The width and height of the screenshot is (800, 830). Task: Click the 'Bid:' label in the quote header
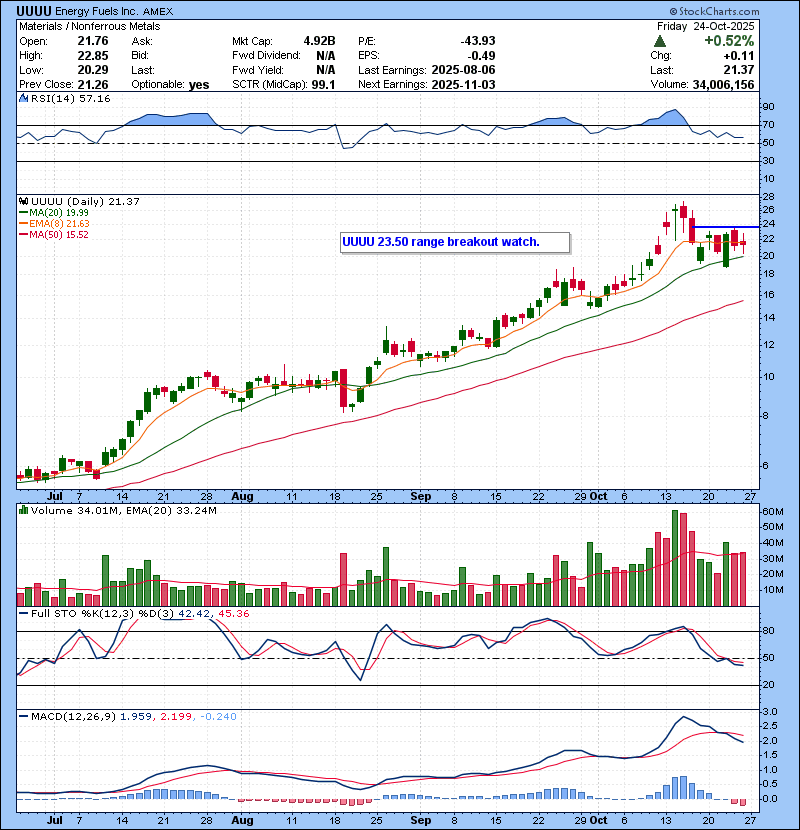pyautogui.click(x=140, y=56)
